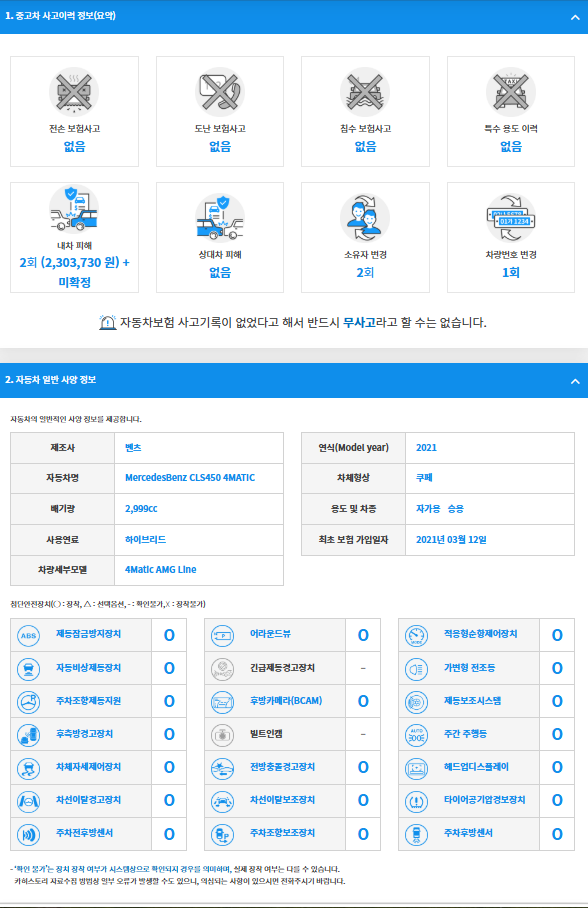
Task: Click the 침수 보험사고 flooded car icon
Action: 365,92
